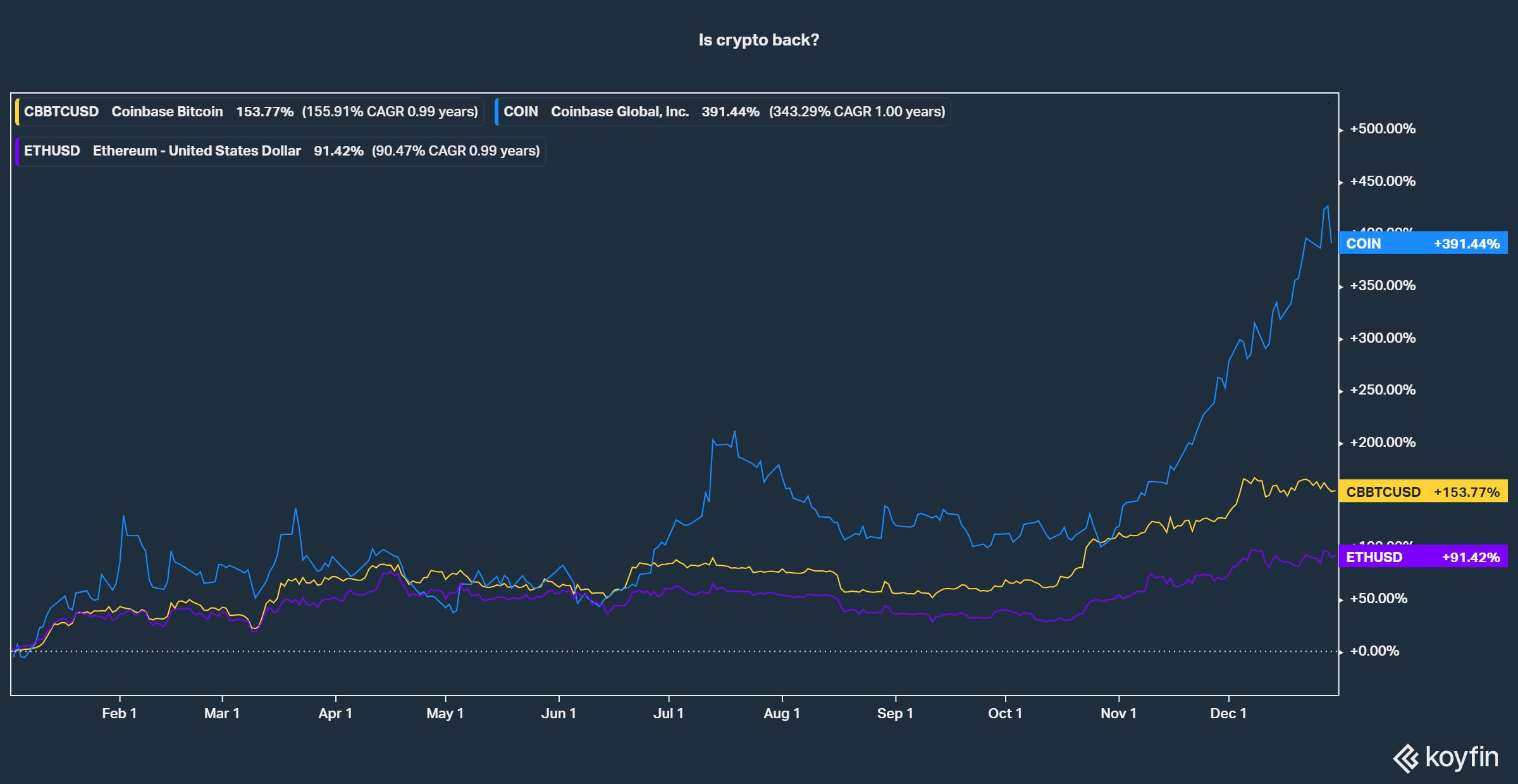
Task: Click the '343.29% CAGR 1.00 years' text
Action: click(x=857, y=112)
